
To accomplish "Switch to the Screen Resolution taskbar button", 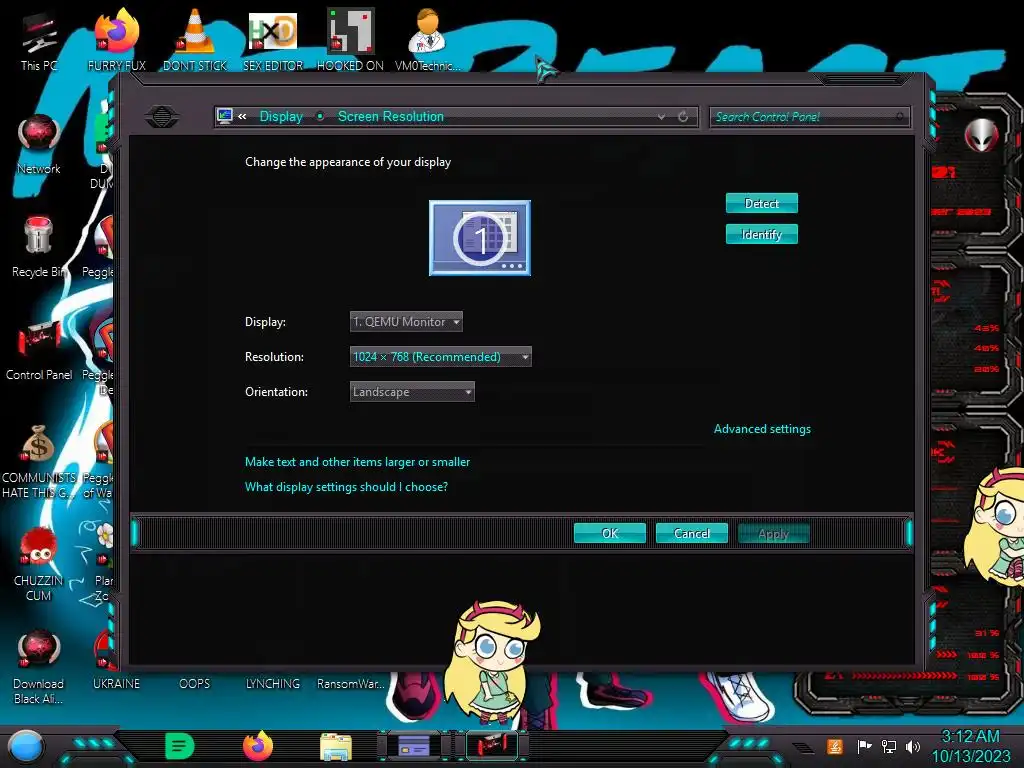I will [x=492, y=746].
